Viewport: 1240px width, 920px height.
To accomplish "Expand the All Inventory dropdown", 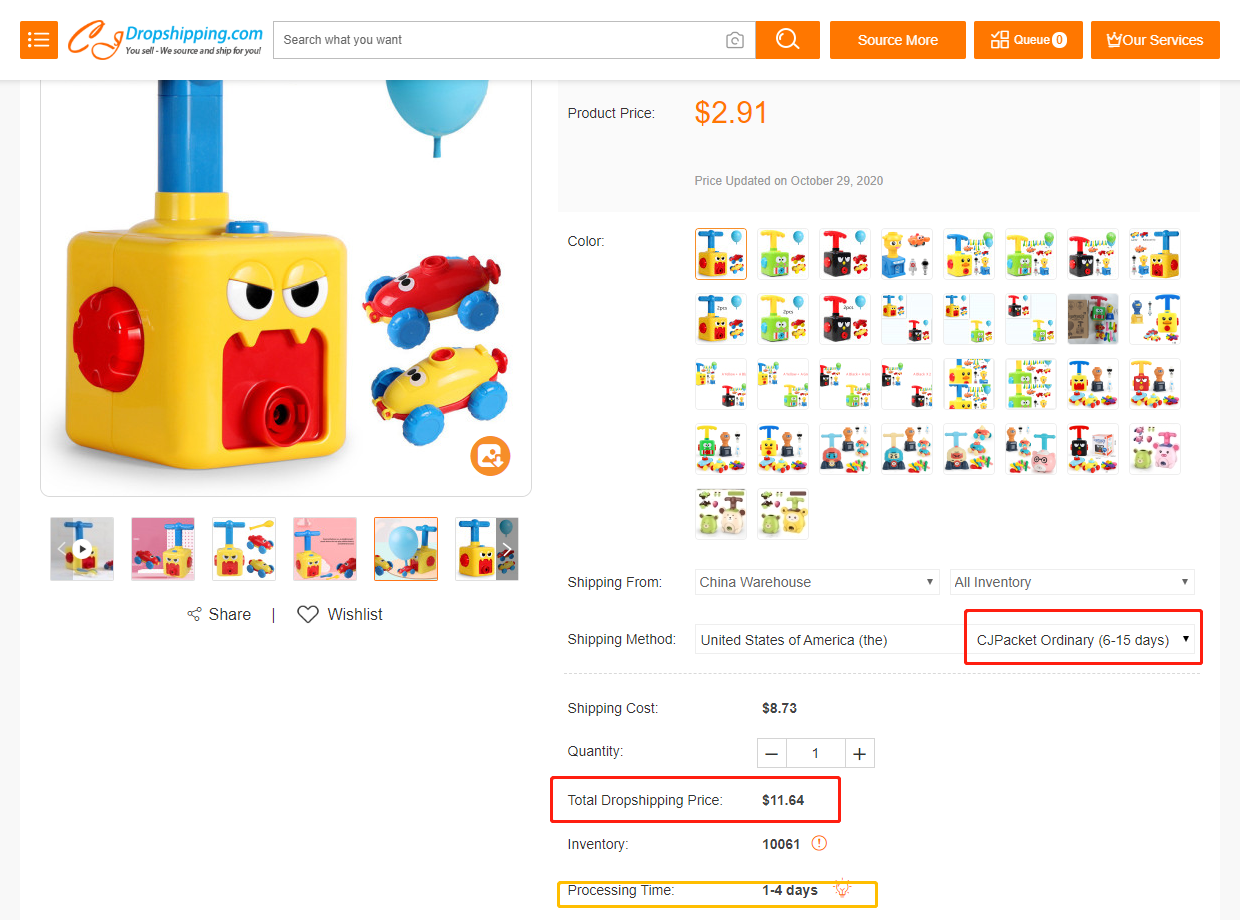I will [1071, 582].
